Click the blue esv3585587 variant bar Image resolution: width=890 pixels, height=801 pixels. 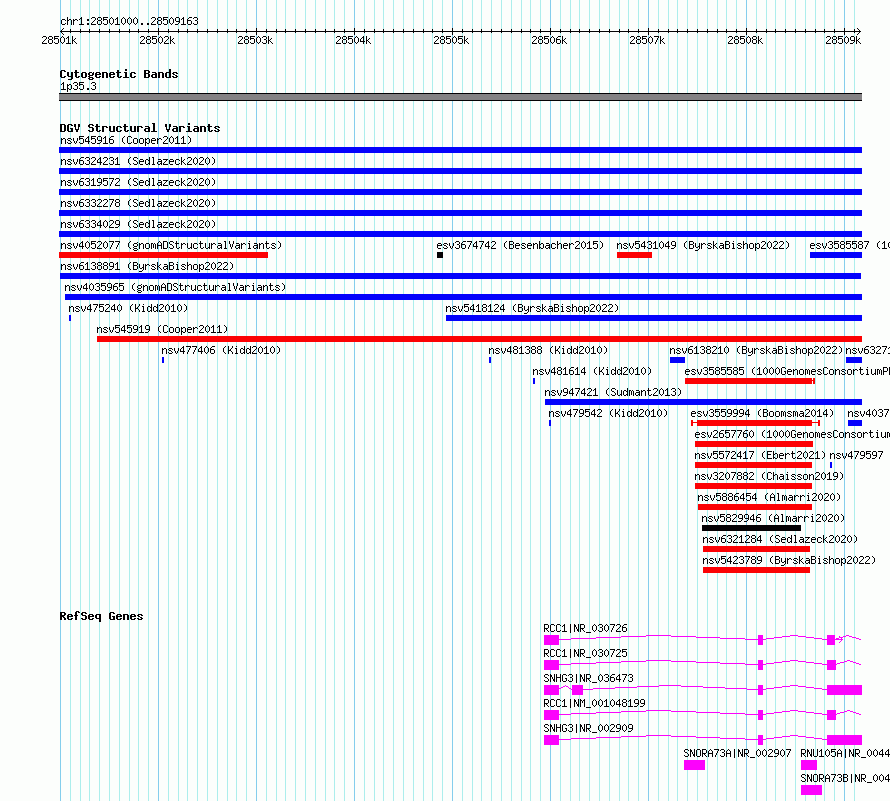[836, 255]
